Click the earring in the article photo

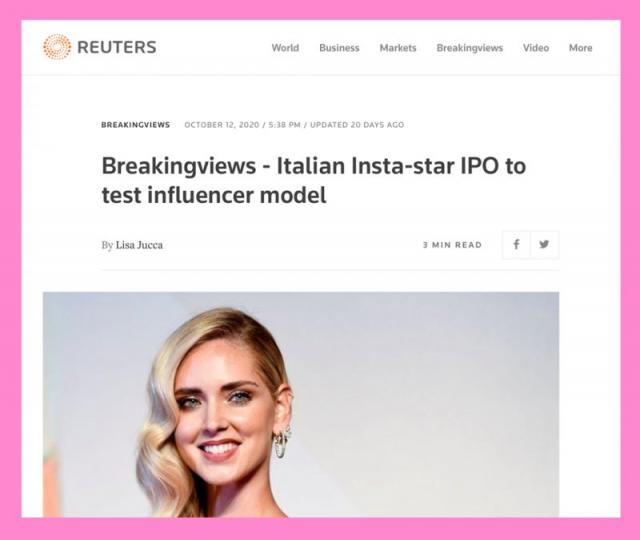point(282,442)
